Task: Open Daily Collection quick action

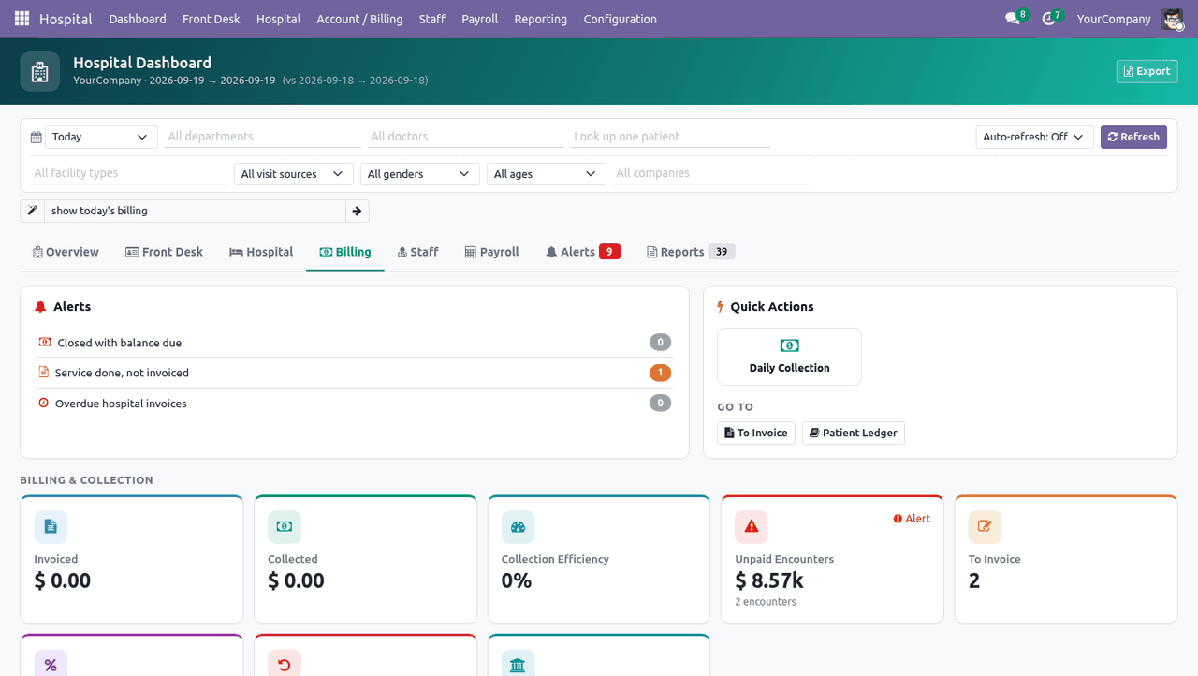Action: [x=789, y=357]
